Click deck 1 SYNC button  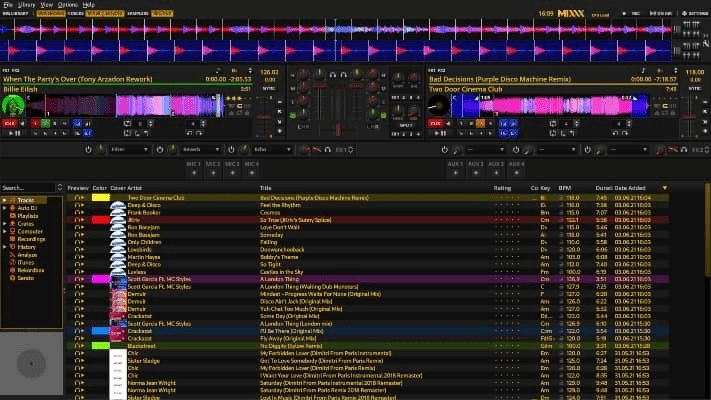coord(269,88)
